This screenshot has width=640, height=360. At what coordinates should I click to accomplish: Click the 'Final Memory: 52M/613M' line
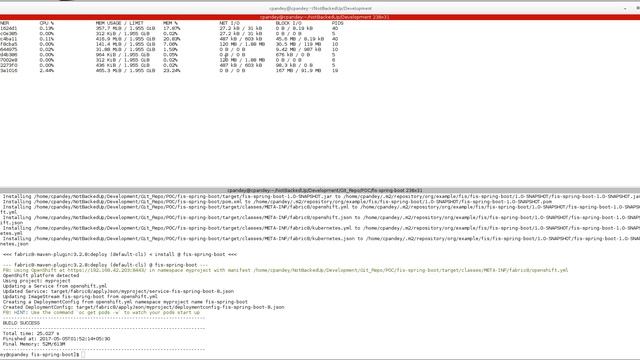pos(34,344)
